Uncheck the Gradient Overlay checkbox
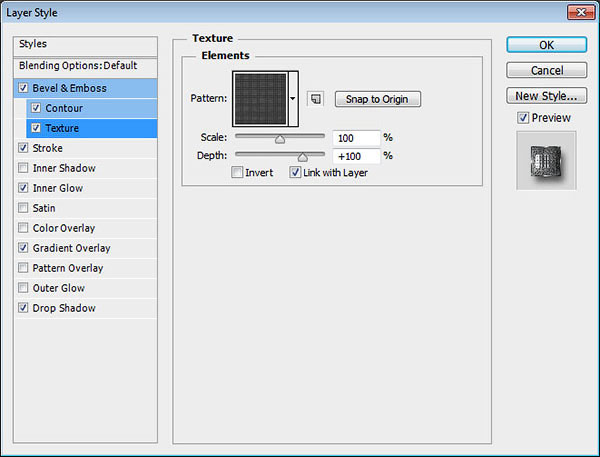 (x=23, y=248)
